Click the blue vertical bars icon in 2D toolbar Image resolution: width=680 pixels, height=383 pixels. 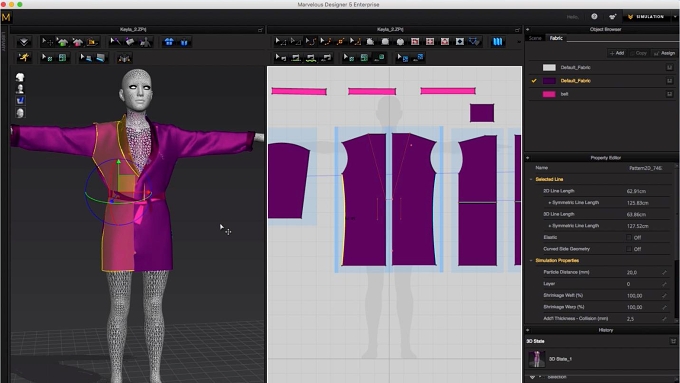pyautogui.click(x=497, y=42)
